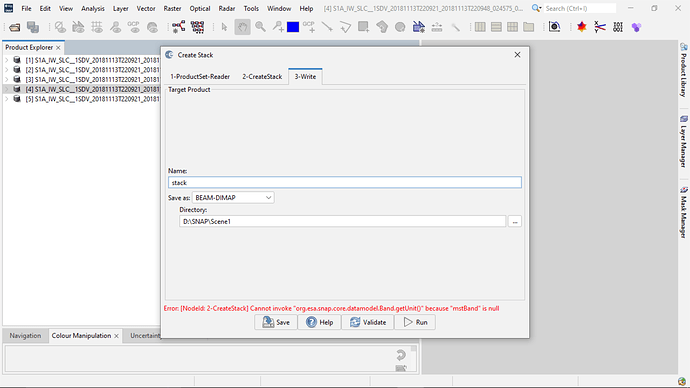Select the 3-Write tab
Viewport: 690px width, 388px height.
[305, 77]
